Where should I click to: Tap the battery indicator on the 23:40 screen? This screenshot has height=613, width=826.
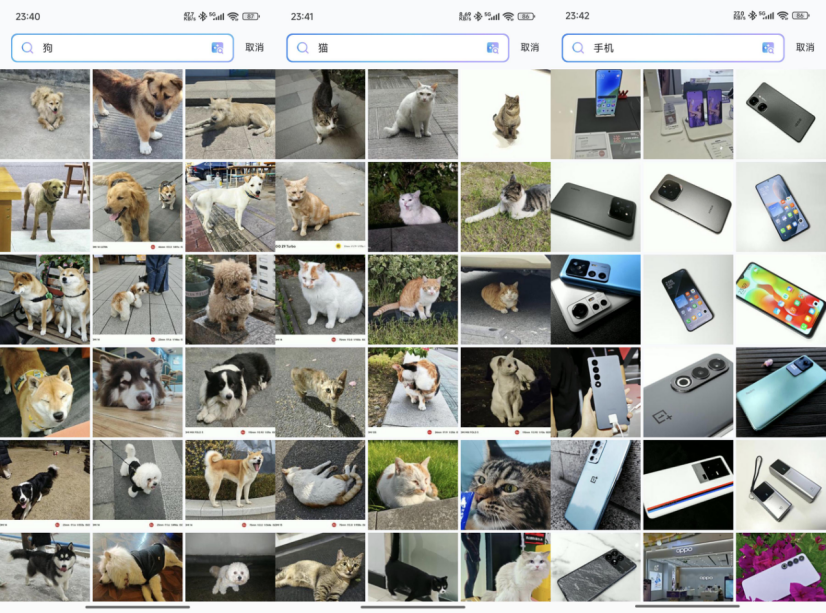pyautogui.click(x=251, y=16)
